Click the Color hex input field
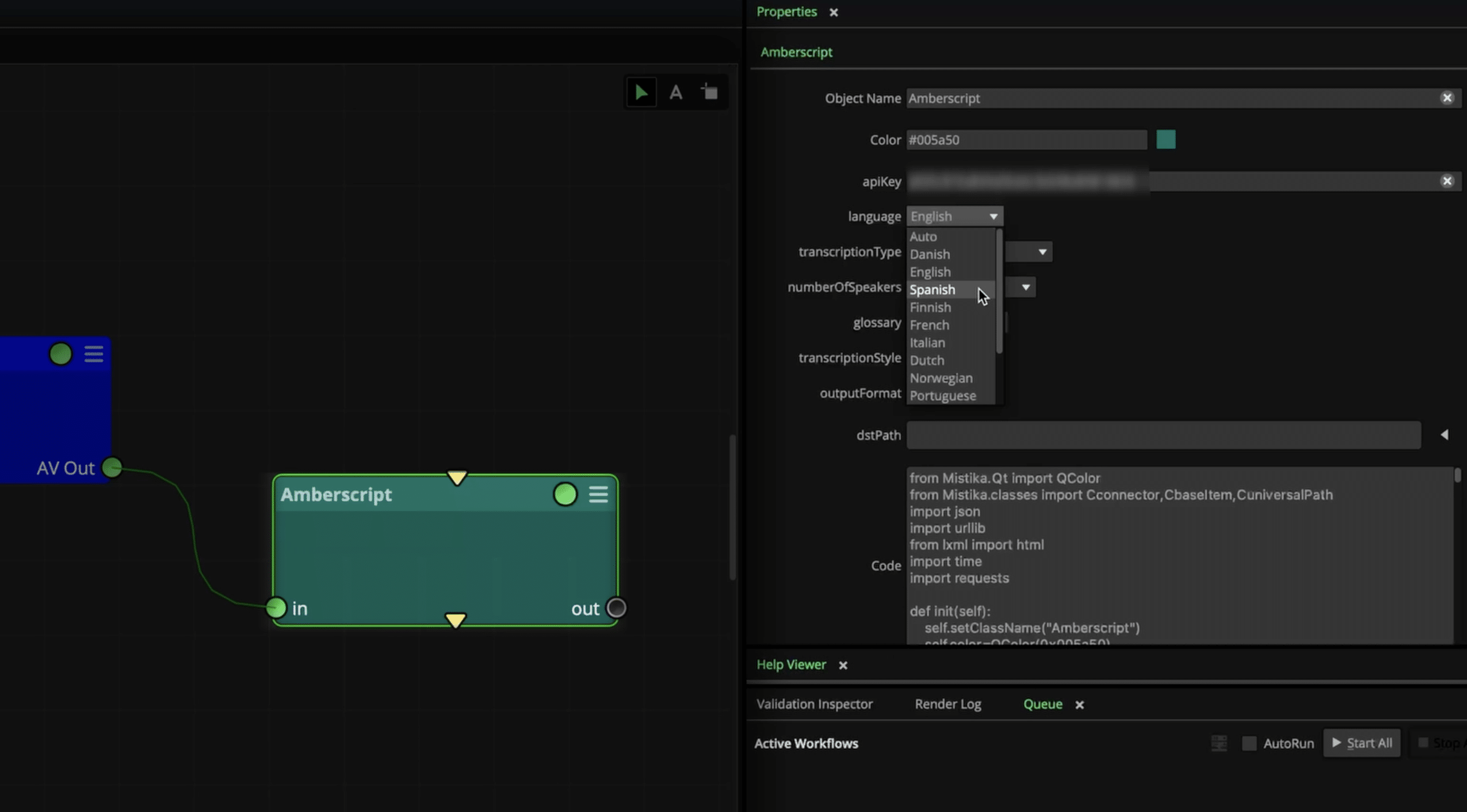Screen dimensions: 1467x812 (x=1026, y=140)
